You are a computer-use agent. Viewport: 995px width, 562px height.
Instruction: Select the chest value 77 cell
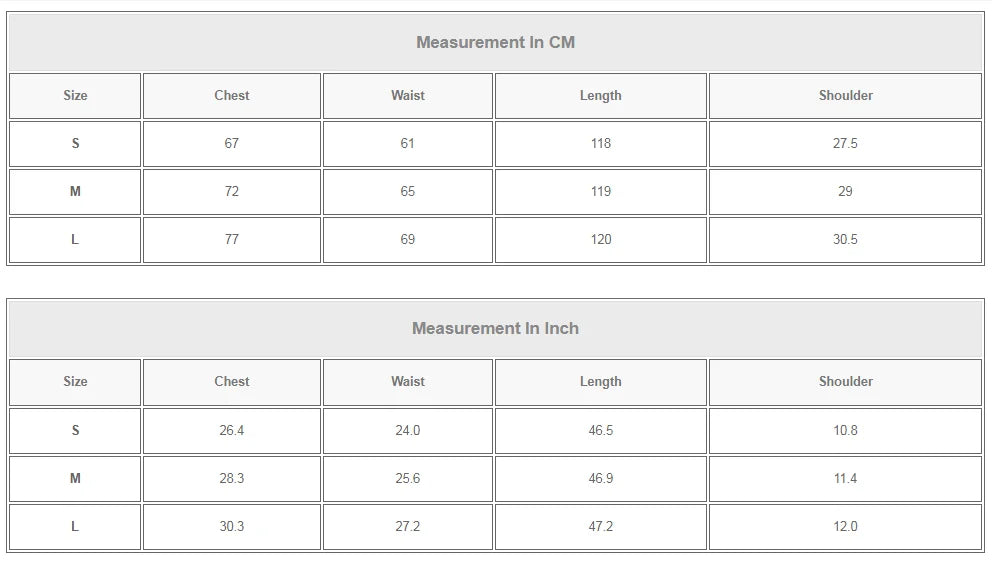point(231,240)
